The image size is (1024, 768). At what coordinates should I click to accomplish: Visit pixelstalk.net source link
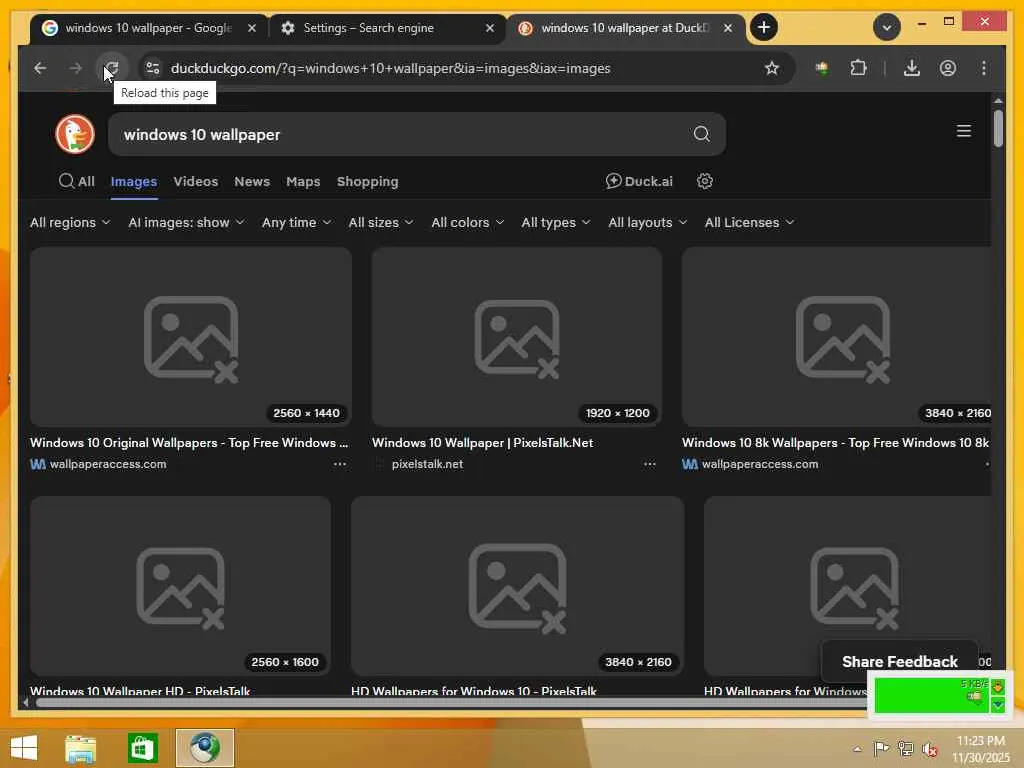(x=427, y=464)
